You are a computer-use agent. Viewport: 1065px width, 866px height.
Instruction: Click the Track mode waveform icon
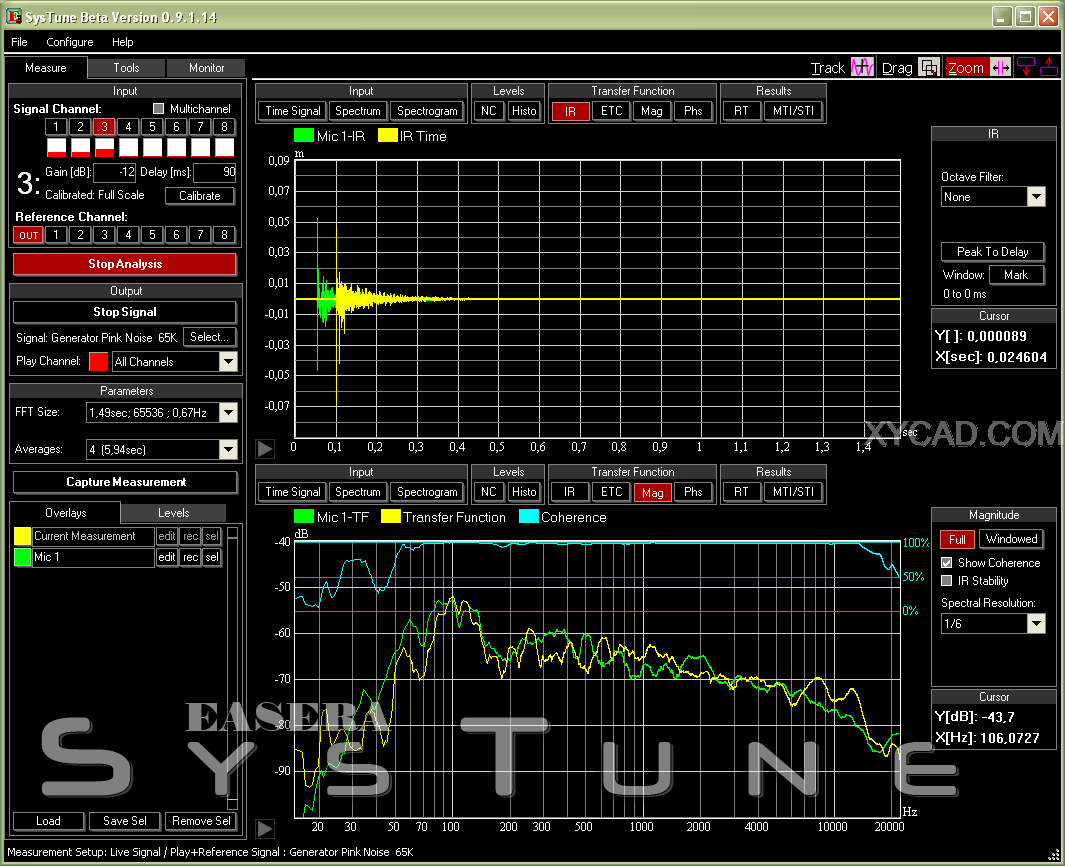pos(862,67)
